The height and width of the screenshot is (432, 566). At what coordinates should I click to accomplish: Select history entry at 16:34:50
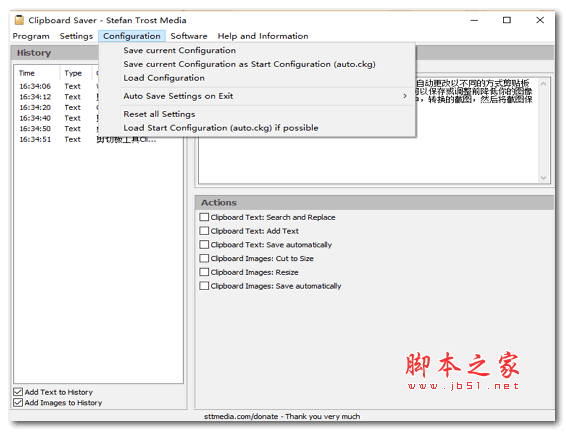pos(99,129)
